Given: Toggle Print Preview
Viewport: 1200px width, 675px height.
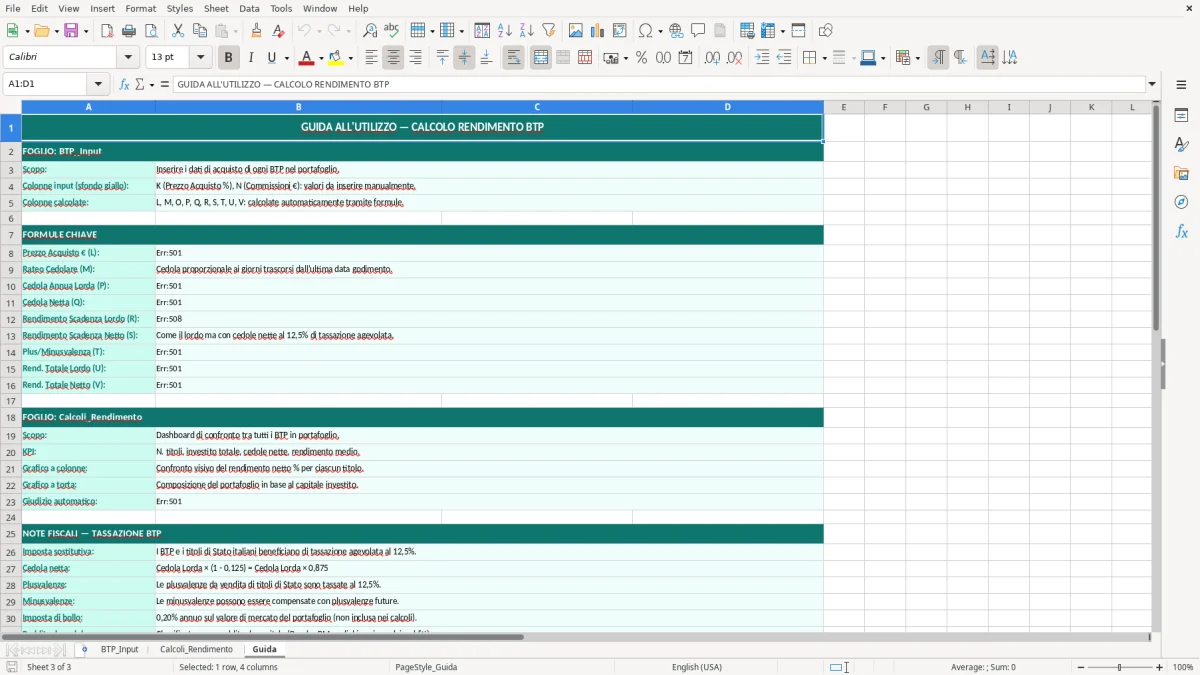Looking at the screenshot, I should point(149,31).
